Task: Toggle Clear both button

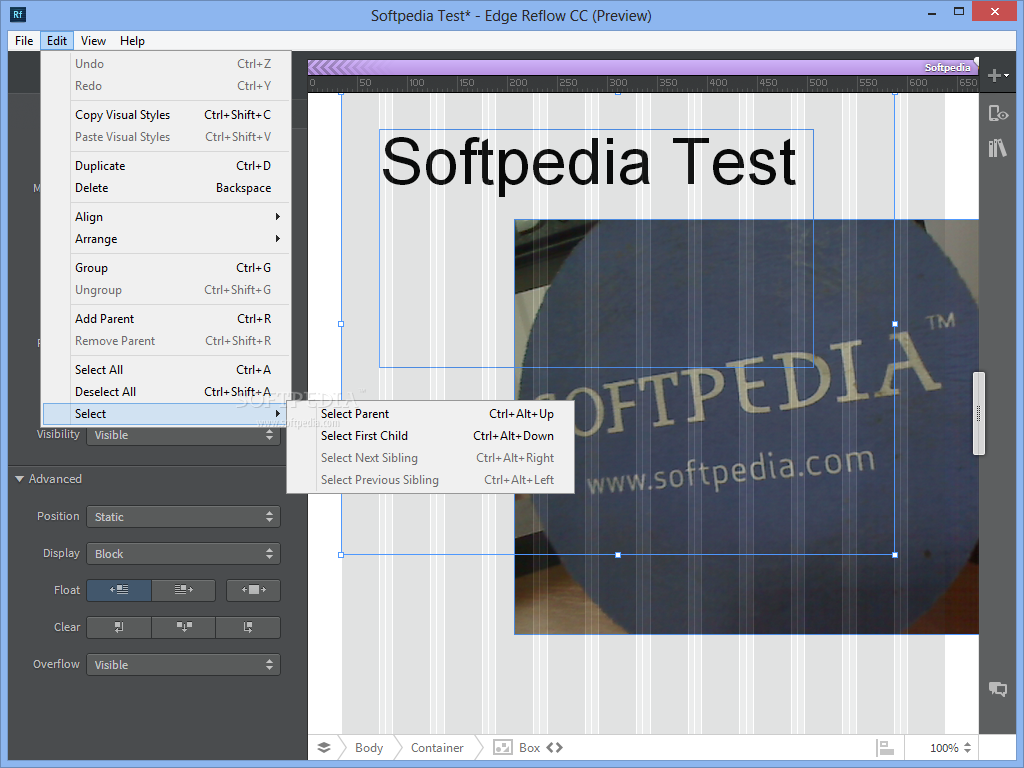Action: point(184,627)
